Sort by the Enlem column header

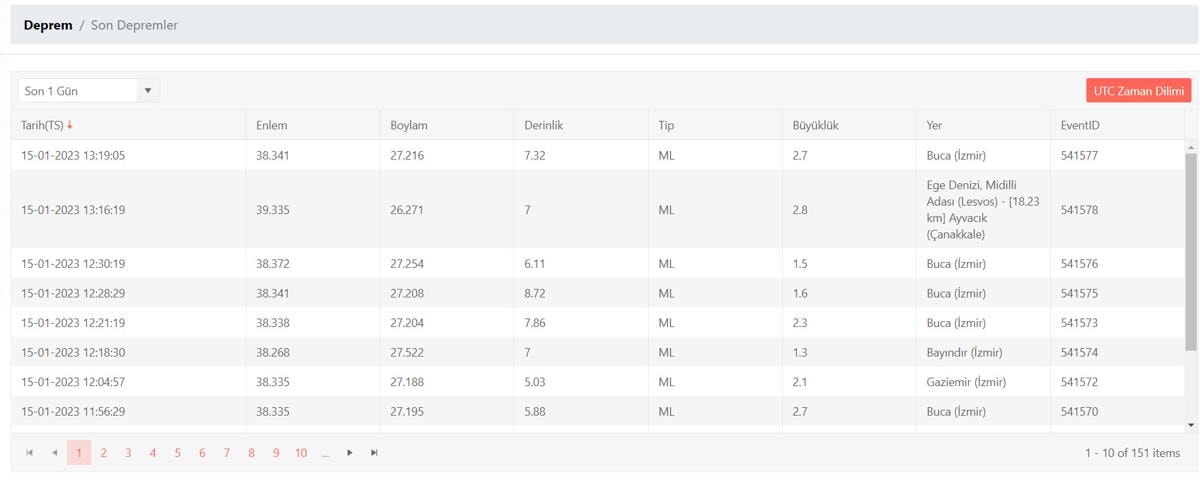point(271,125)
